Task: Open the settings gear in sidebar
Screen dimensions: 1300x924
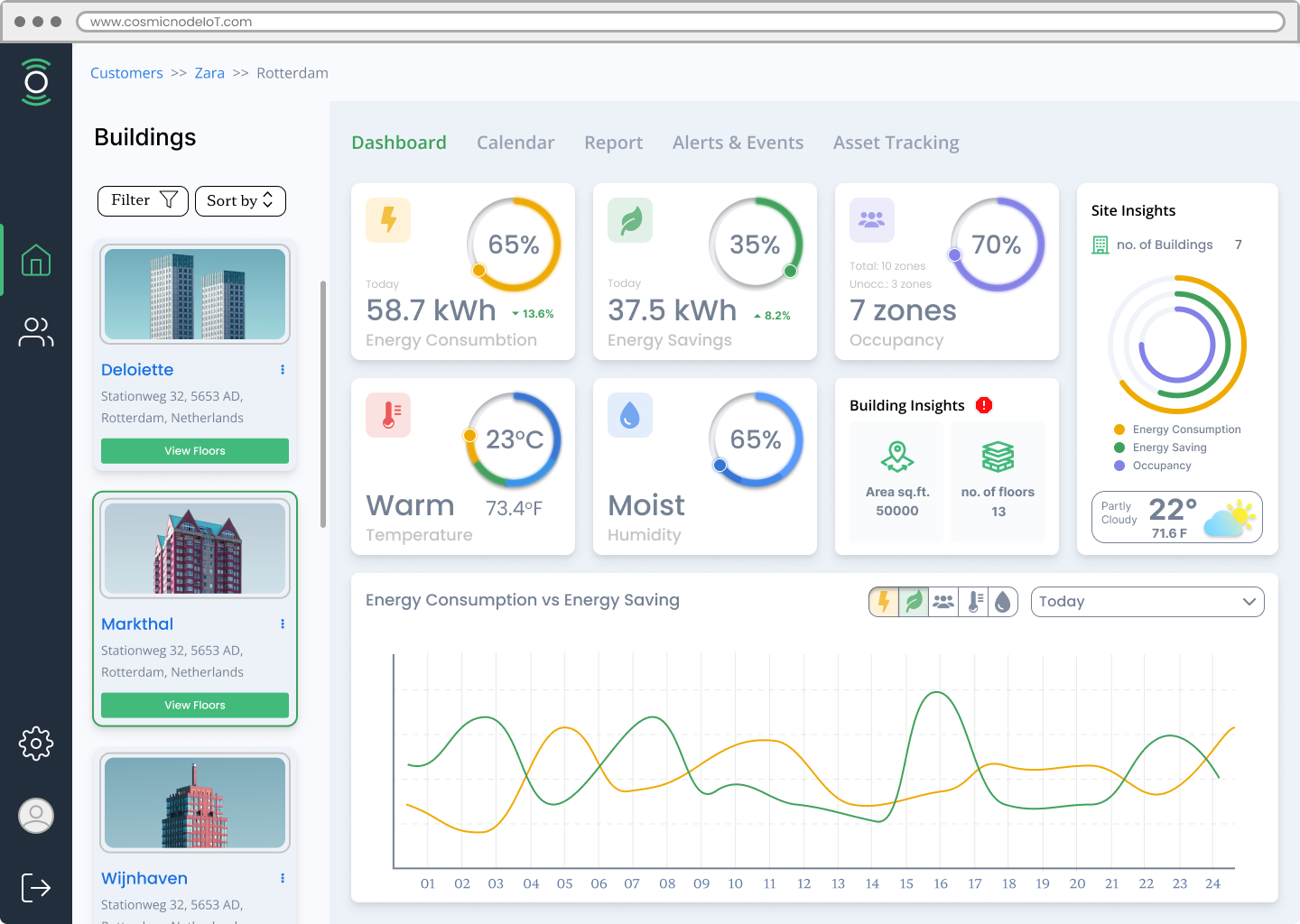Action: (36, 744)
